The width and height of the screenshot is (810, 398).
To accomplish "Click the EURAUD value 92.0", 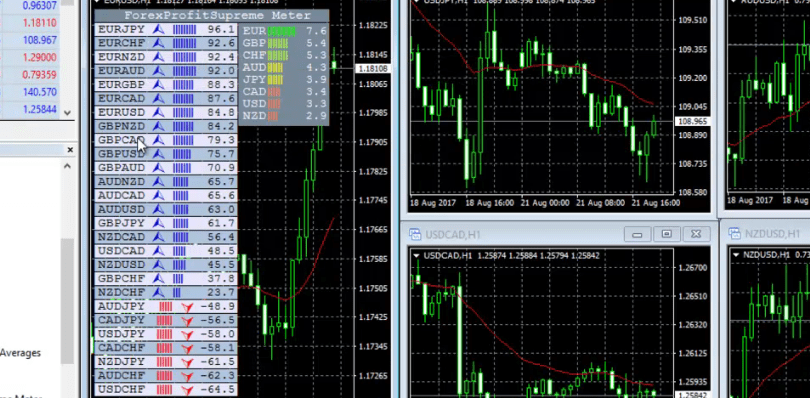I will tap(221, 71).
